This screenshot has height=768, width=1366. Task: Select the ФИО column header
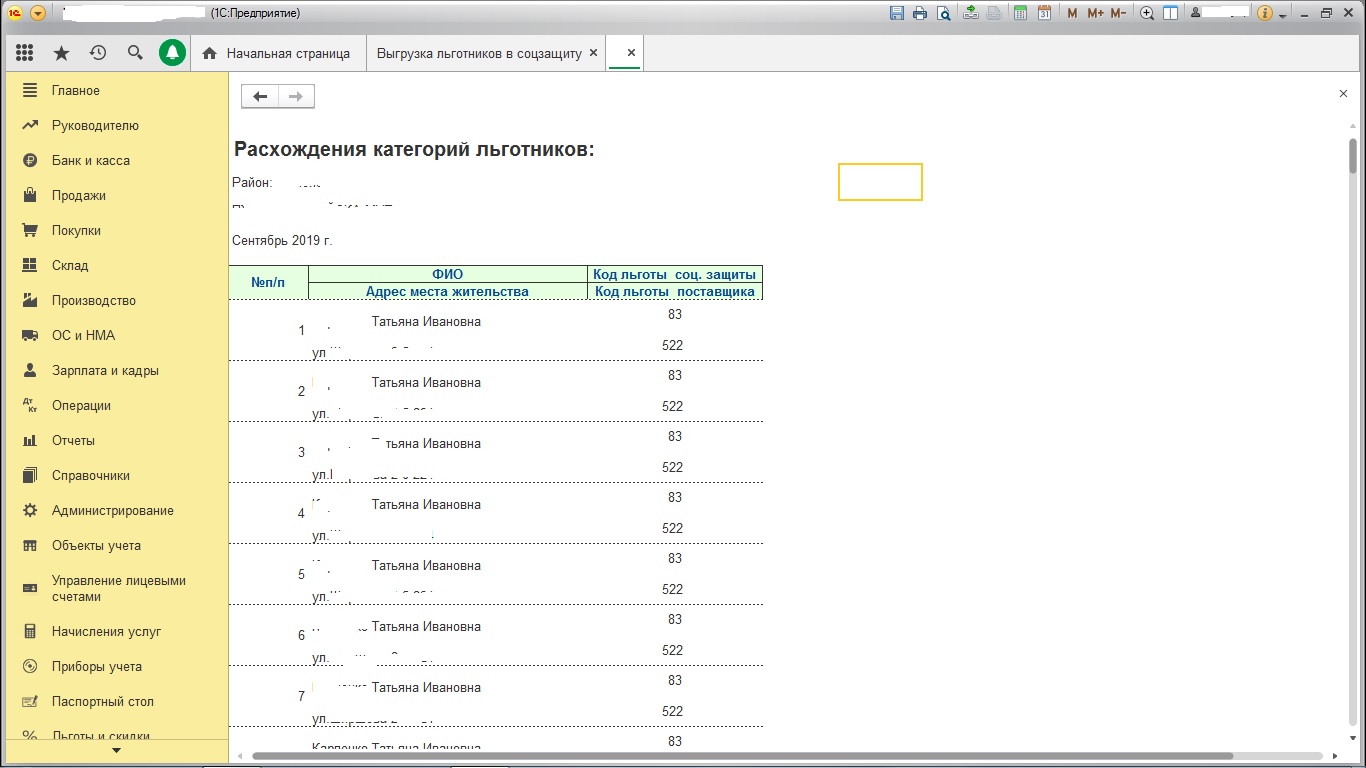point(448,275)
